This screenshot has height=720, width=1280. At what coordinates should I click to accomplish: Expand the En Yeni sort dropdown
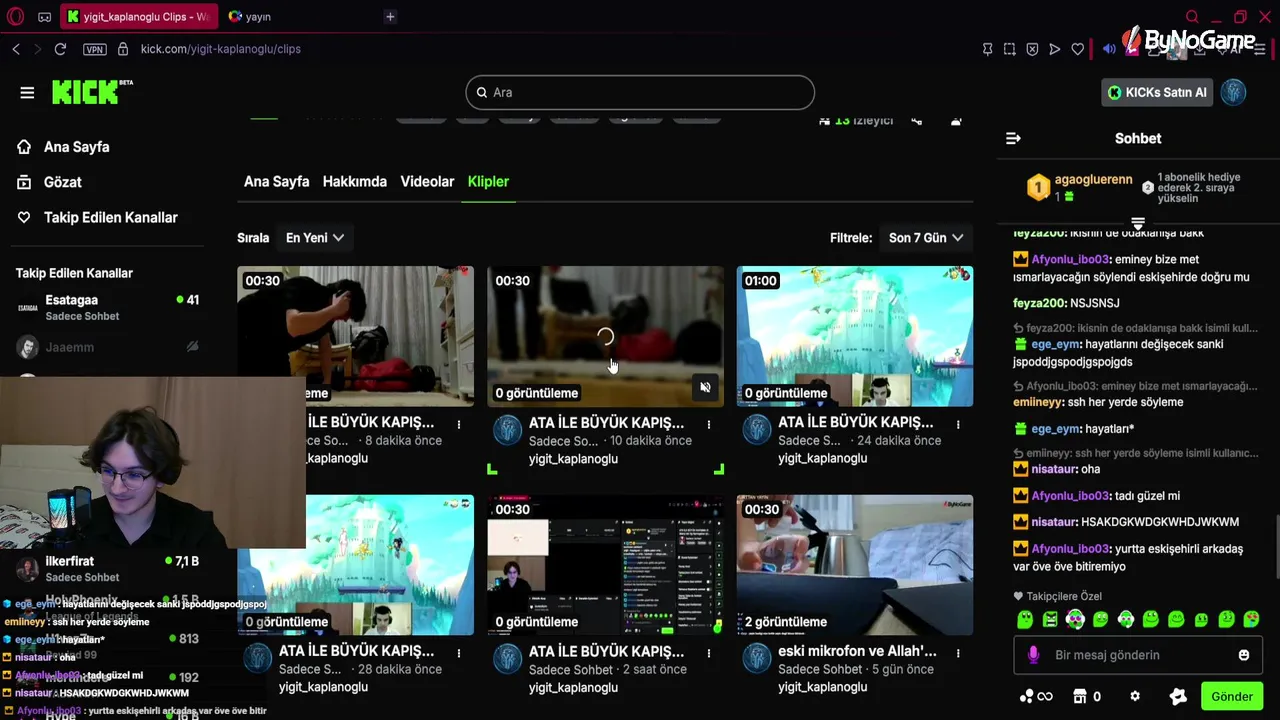(315, 238)
